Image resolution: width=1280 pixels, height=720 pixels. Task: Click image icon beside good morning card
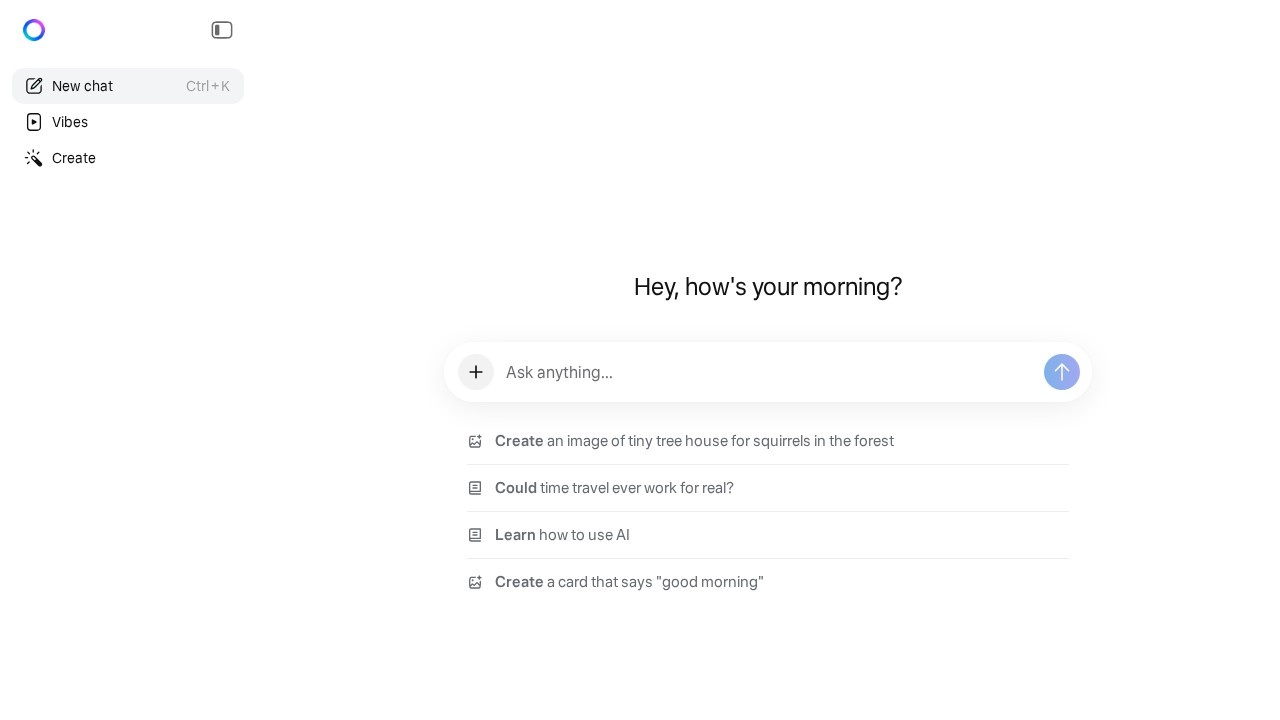click(475, 582)
